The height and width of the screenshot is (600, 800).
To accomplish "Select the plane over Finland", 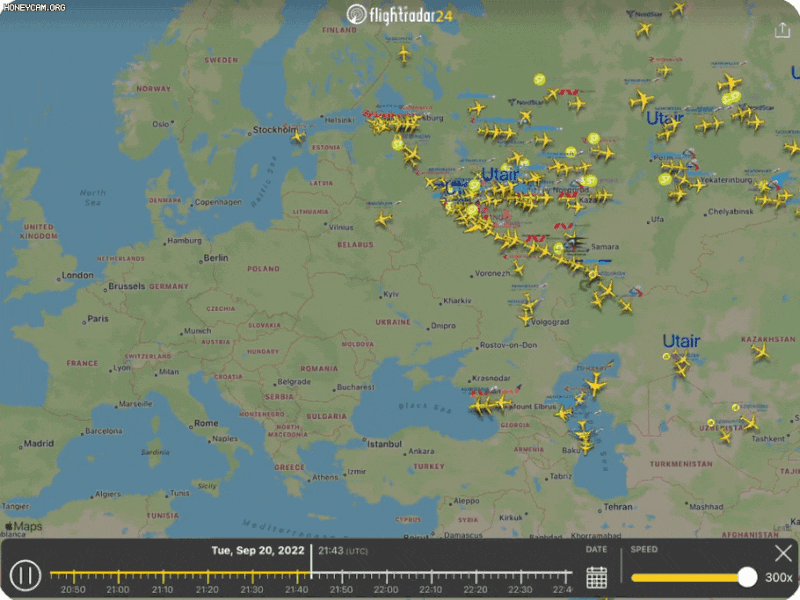I will [x=404, y=54].
